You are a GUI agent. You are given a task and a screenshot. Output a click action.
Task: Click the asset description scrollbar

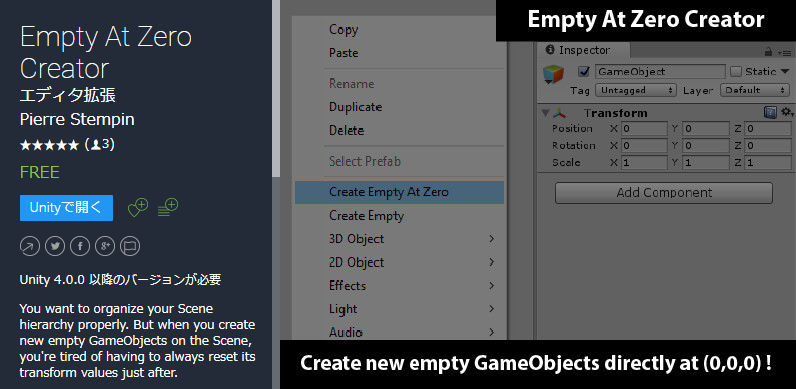coord(276,88)
